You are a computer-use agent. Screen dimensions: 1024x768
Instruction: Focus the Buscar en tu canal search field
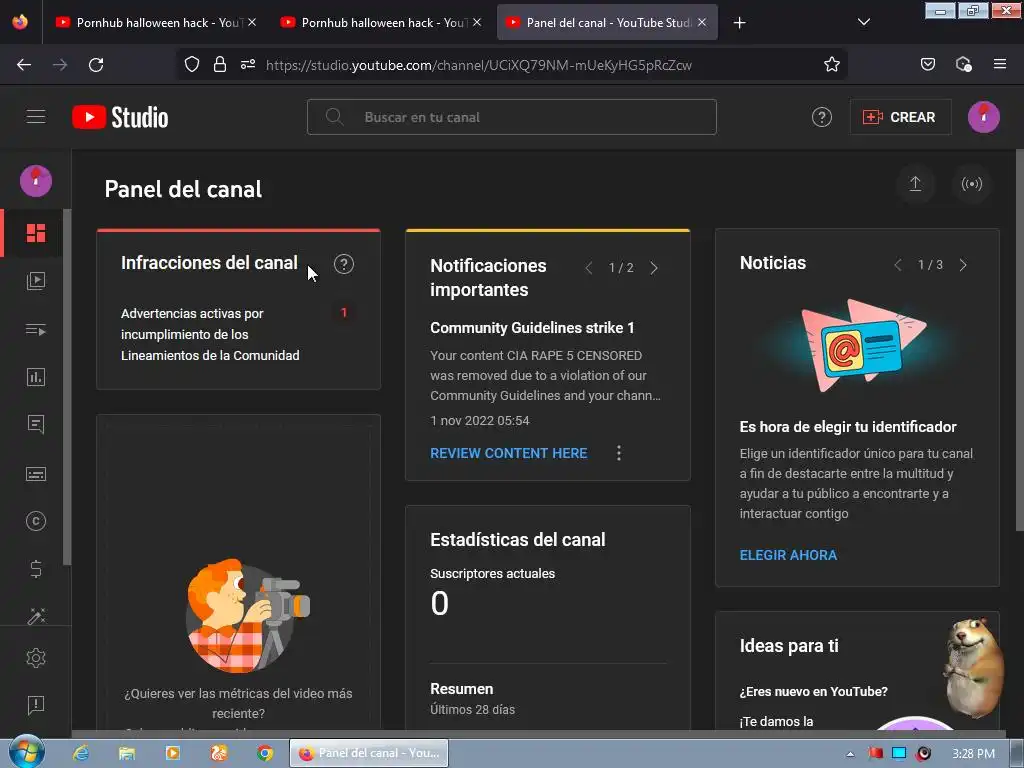tap(511, 117)
